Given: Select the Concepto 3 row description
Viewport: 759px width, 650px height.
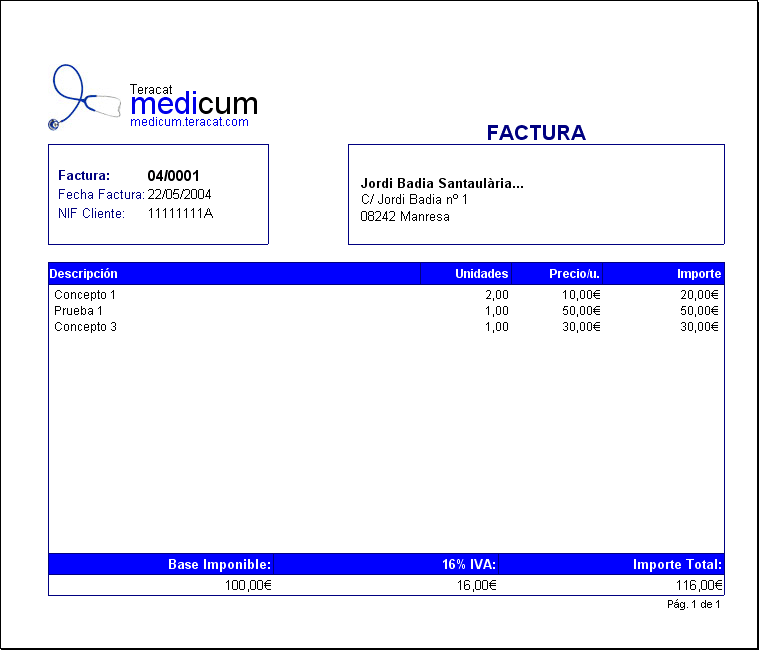Looking at the screenshot, I should [x=85, y=327].
